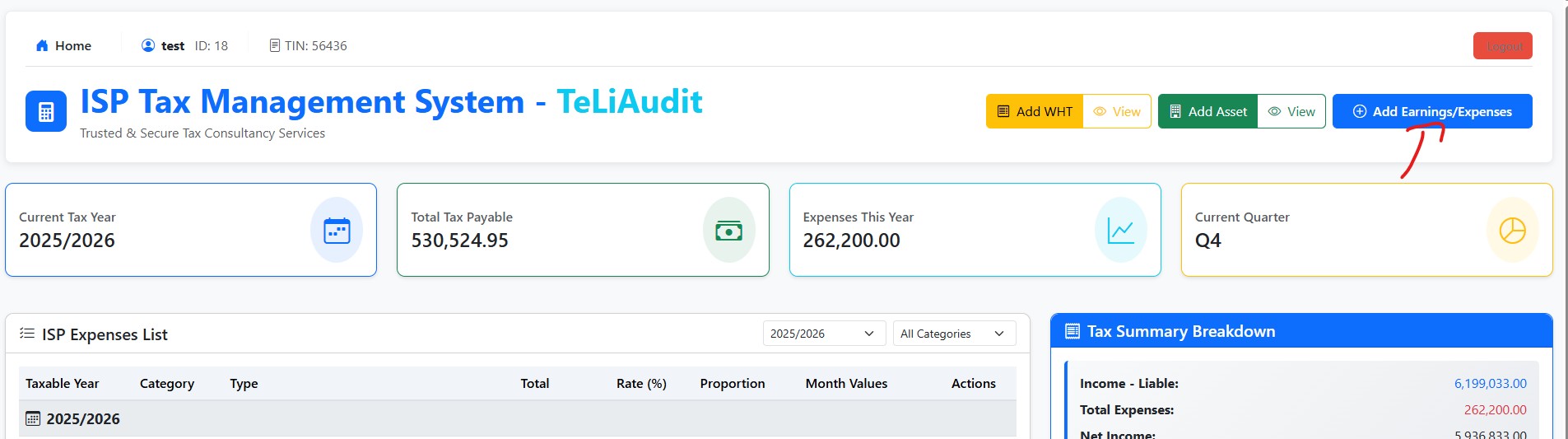The image size is (1568, 439).
Task: Click the line chart icon in Expenses card
Action: click(x=1120, y=231)
